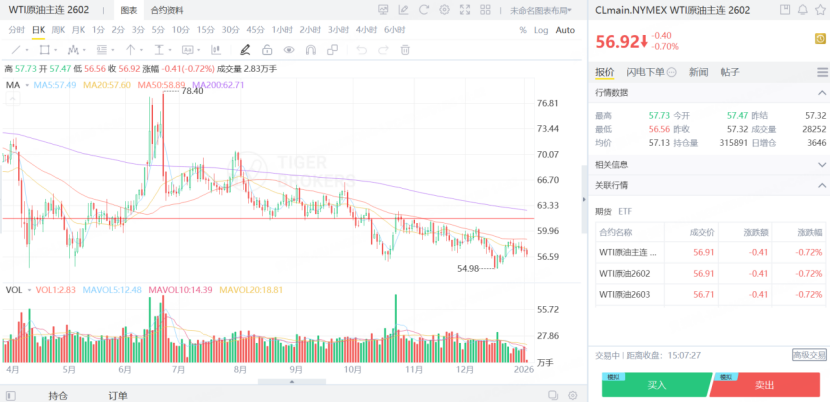Collapse right panel with side arrow handle
Image resolution: width=830 pixels, height=402 pixels.
point(584,199)
